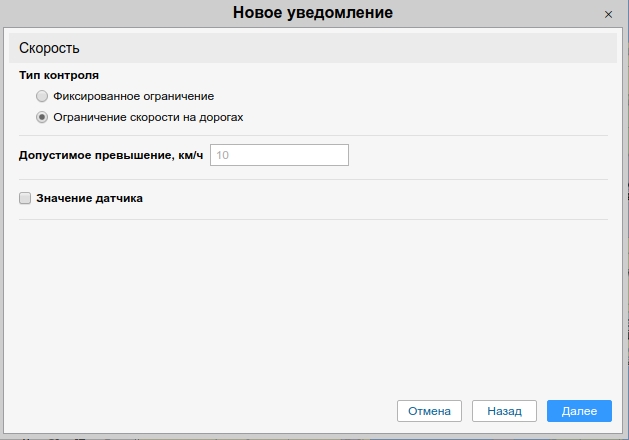629x440 pixels.
Task: Go back with the Назад button
Action: (x=504, y=411)
